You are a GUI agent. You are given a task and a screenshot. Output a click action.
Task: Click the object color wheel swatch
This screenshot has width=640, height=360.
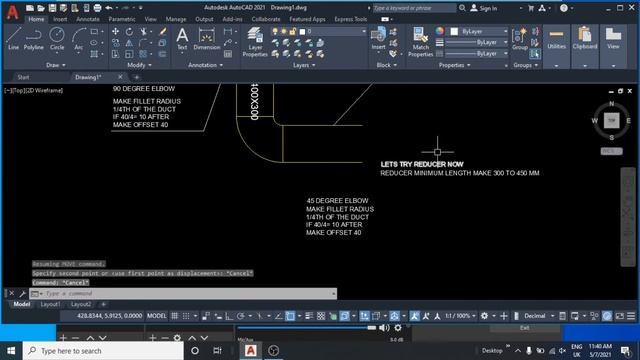[440, 31]
